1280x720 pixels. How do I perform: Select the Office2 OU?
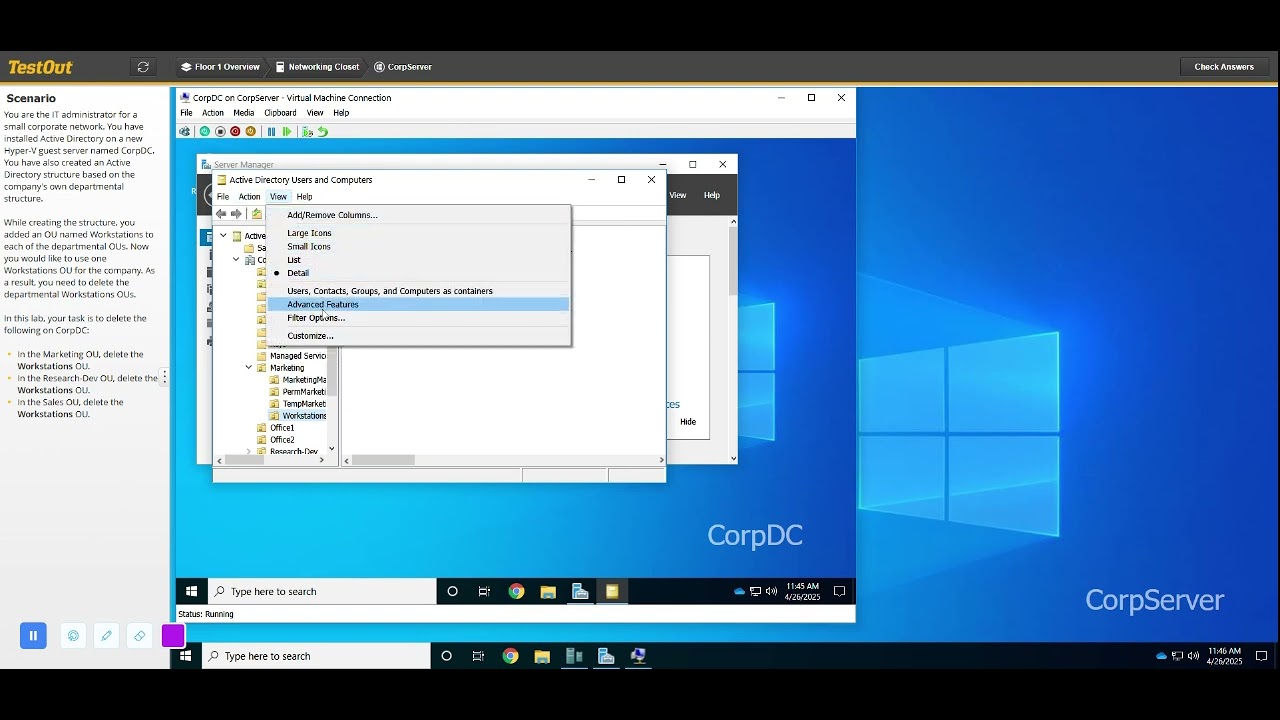[282, 440]
